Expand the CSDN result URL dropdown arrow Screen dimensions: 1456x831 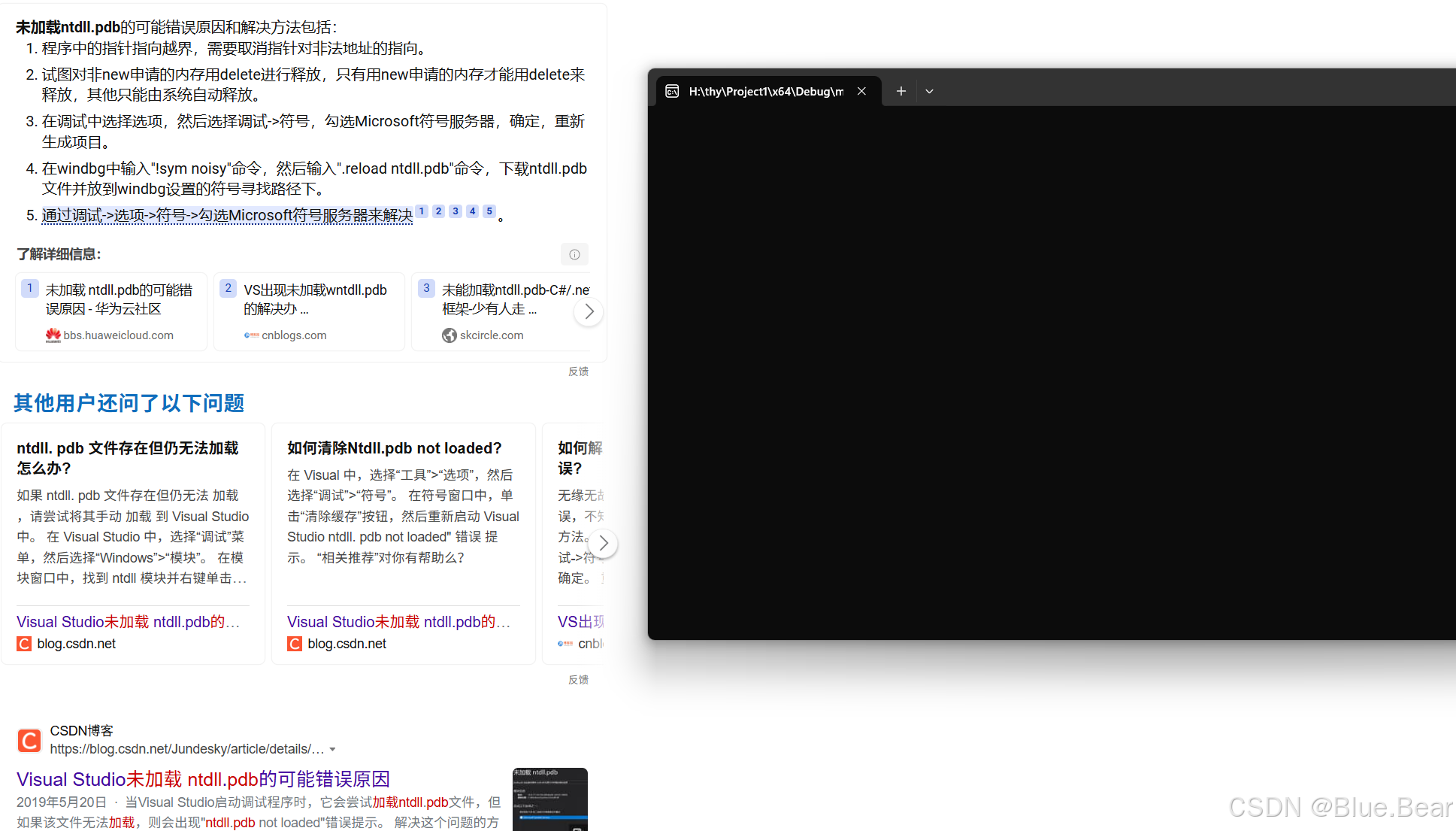click(332, 749)
